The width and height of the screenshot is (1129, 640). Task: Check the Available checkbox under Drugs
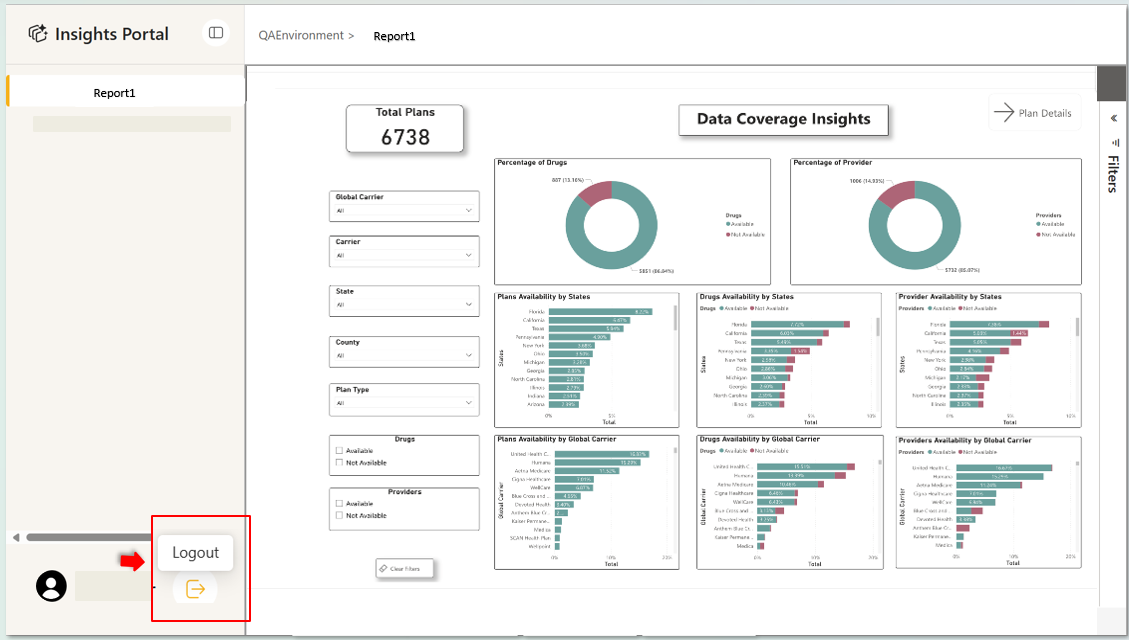pos(340,451)
